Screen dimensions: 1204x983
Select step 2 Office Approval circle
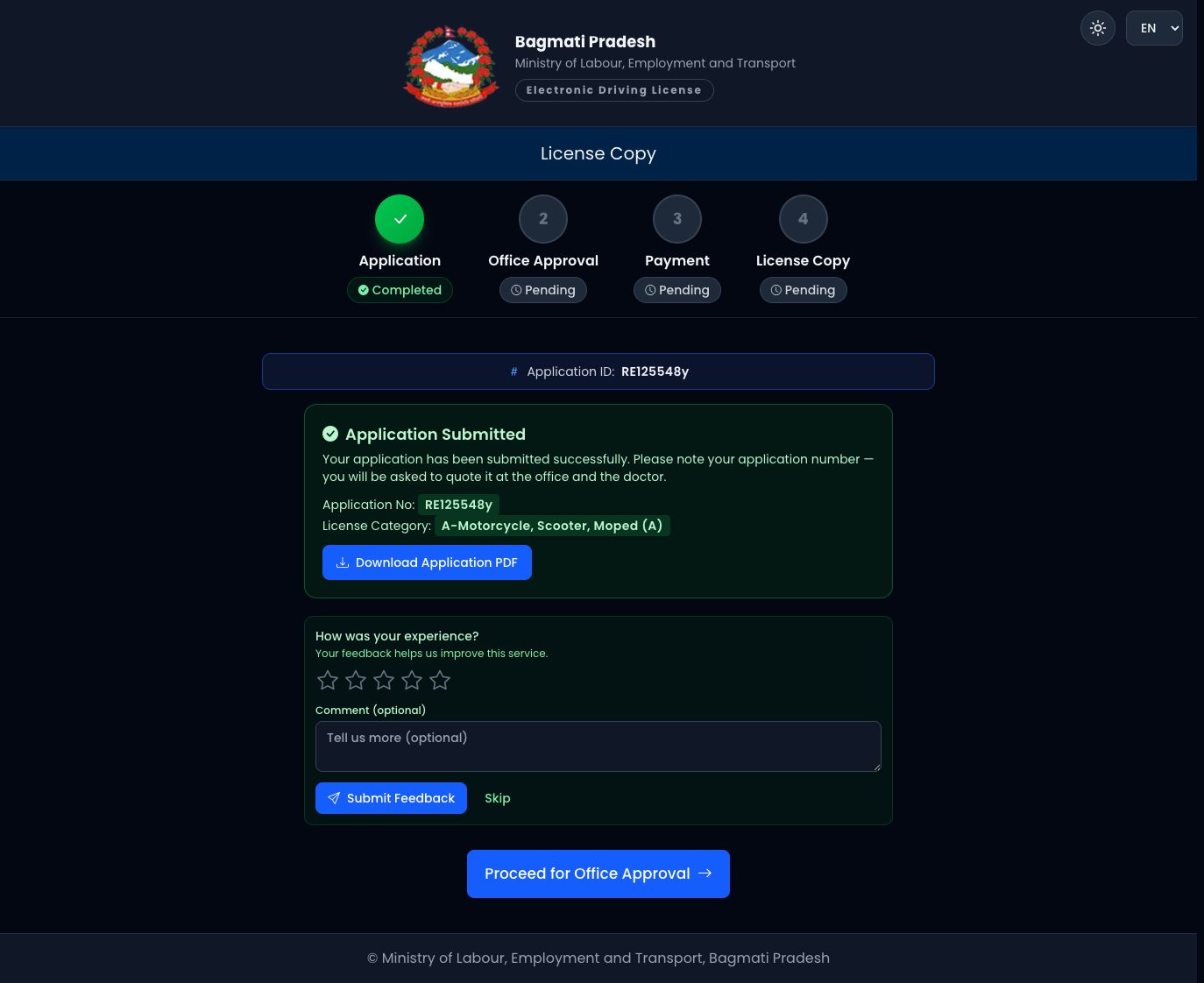tap(543, 219)
